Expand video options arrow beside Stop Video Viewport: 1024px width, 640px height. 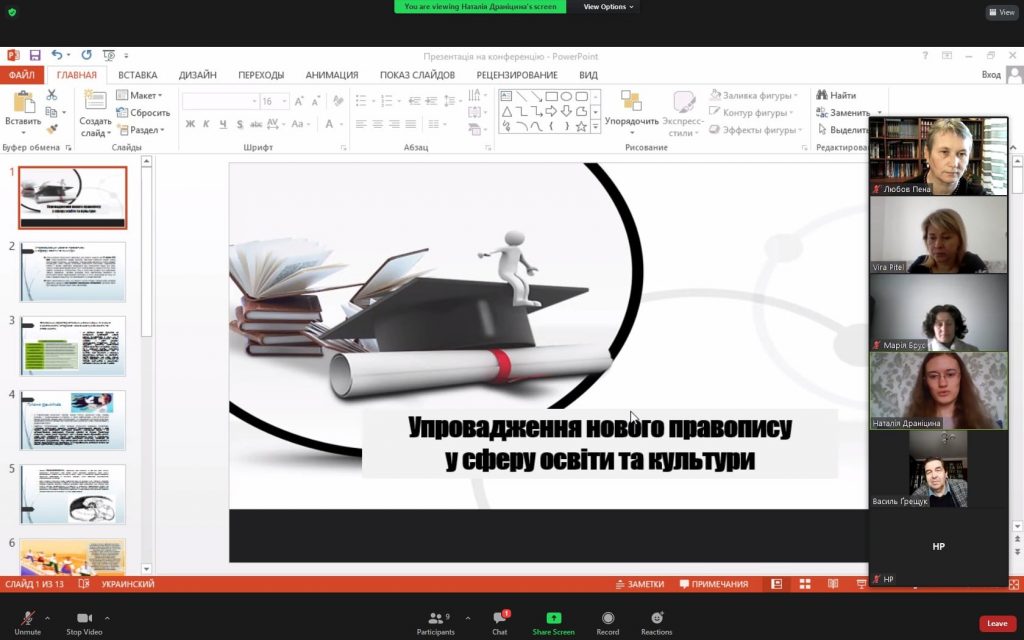click(x=107, y=617)
